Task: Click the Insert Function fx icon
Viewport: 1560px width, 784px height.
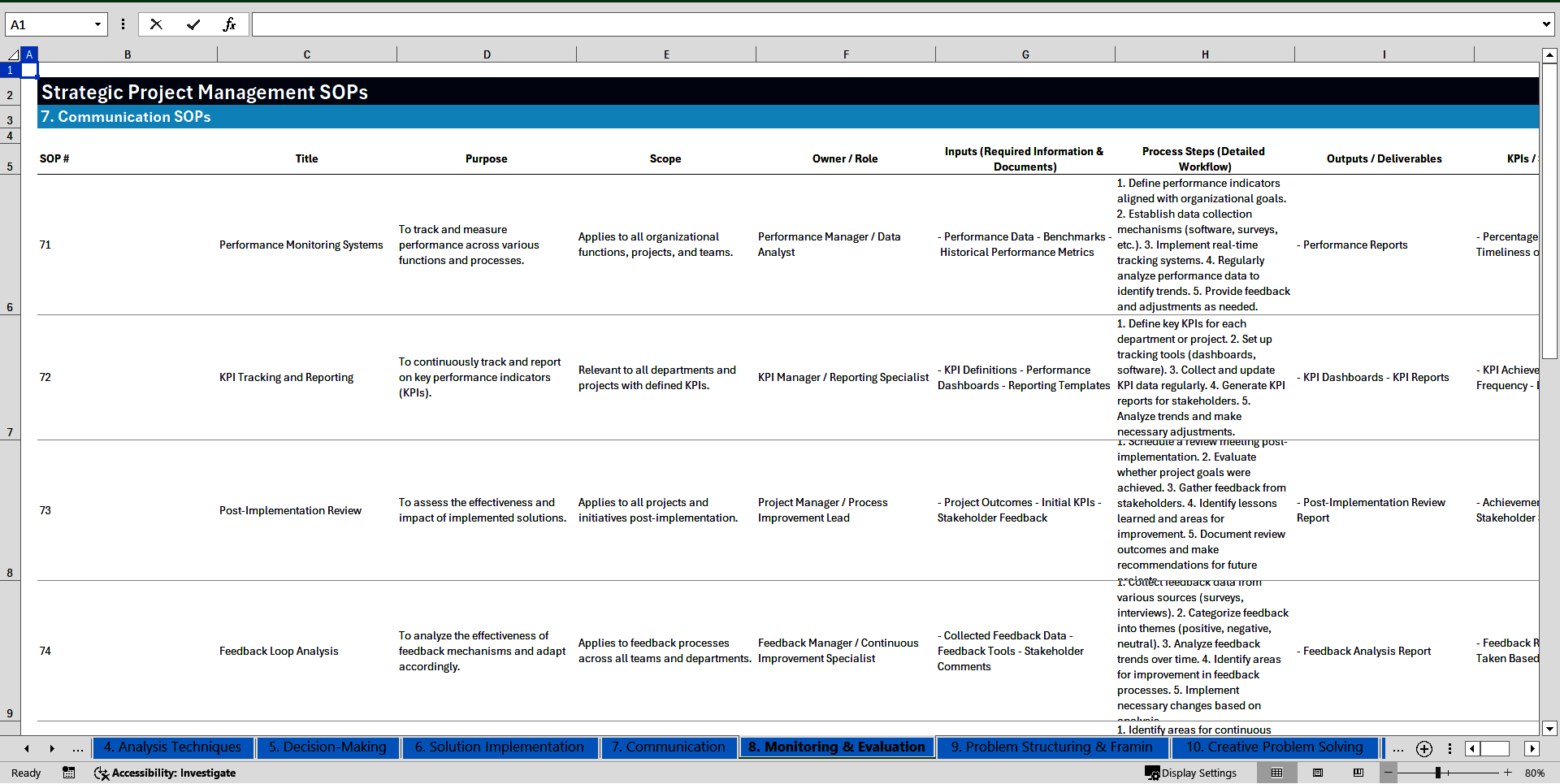Action: pos(229,24)
